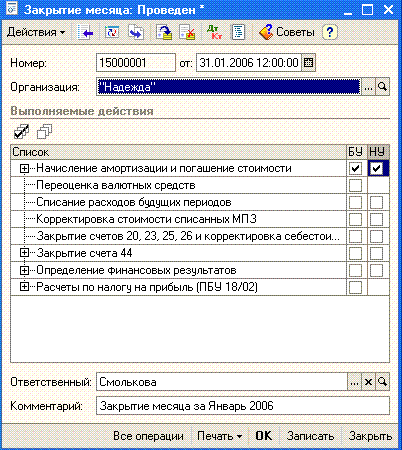
Task: Check БУ for Закрытие счета 44
Action: coord(355,253)
